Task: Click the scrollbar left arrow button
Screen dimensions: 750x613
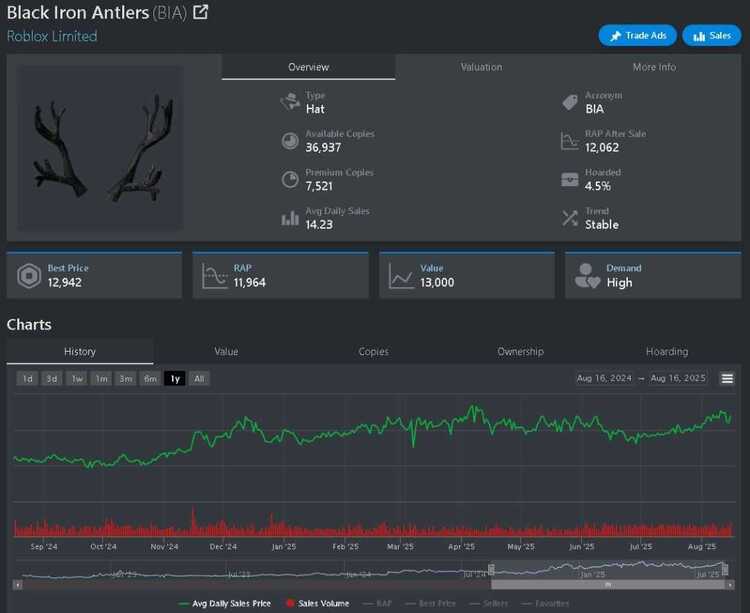Action: tap(18, 585)
